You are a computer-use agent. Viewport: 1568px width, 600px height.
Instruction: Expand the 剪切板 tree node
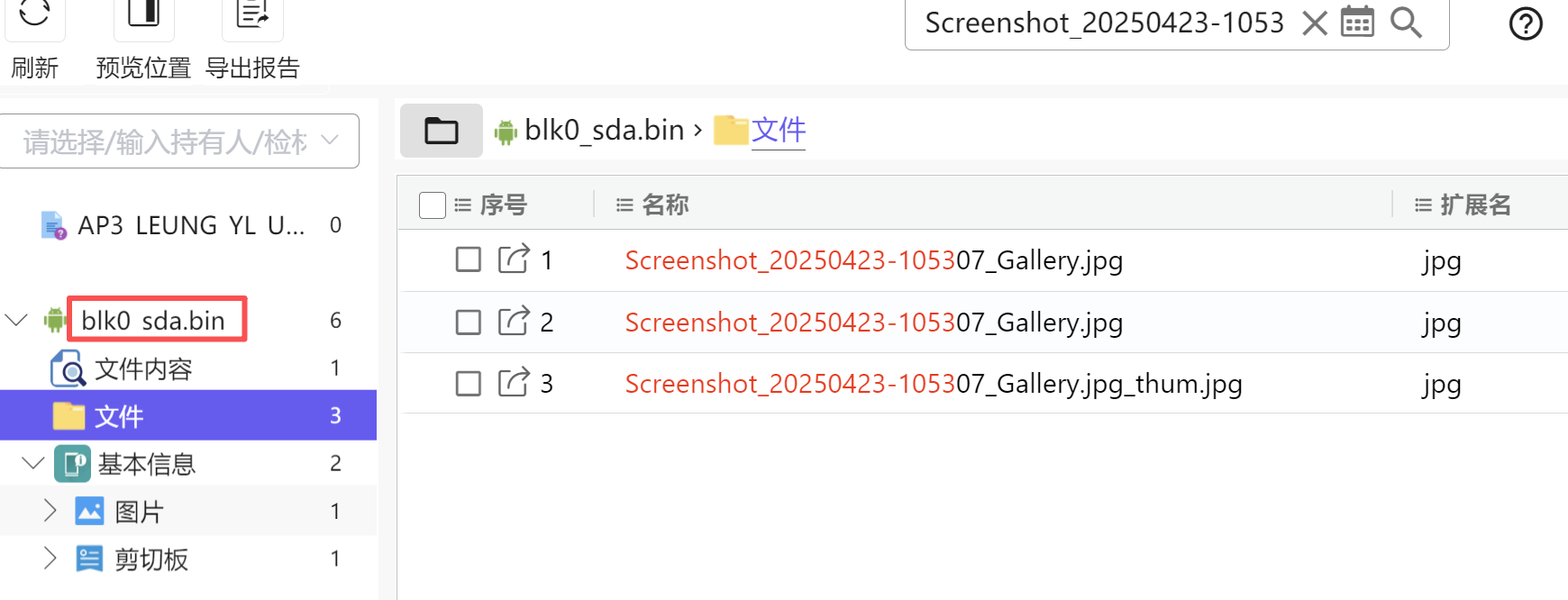(x=50, y=559)
